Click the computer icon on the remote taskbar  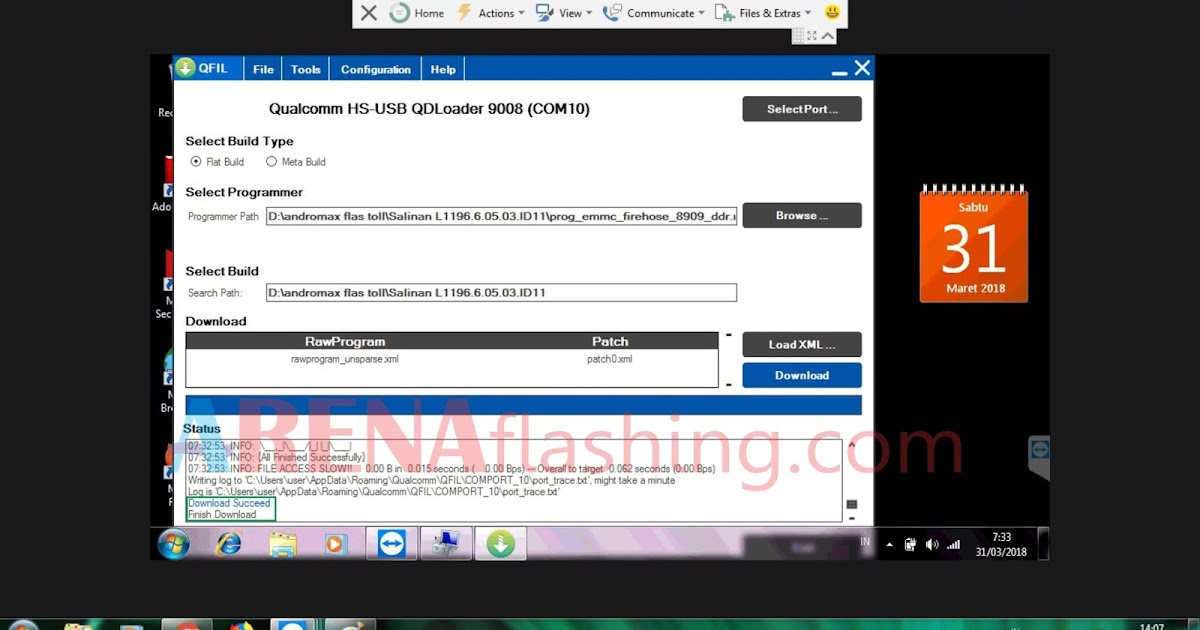coord(445,544)
